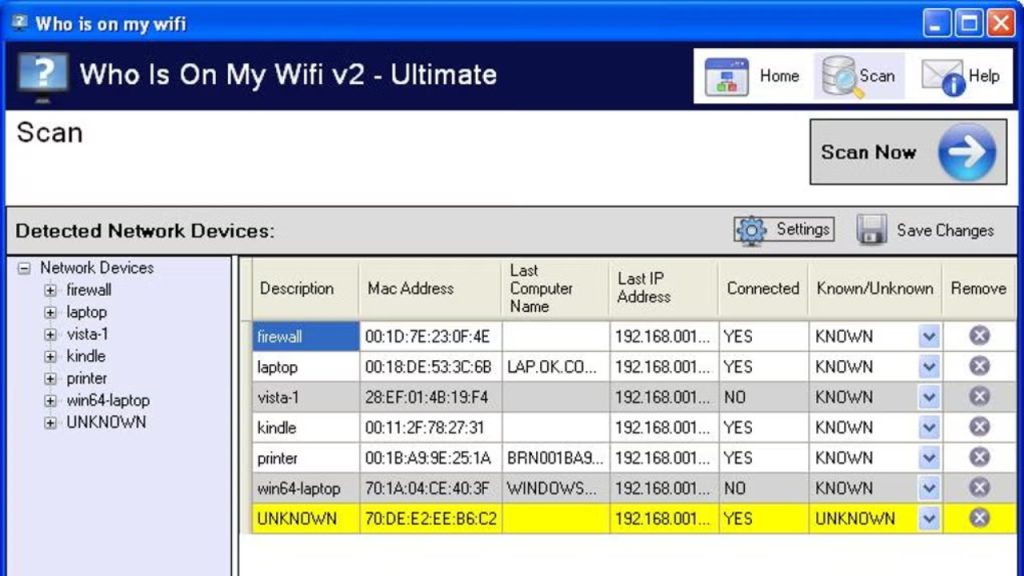This screenshot has height=576, width=1024.
Task: Remove the kindle device entry
Action: (979, 427)
